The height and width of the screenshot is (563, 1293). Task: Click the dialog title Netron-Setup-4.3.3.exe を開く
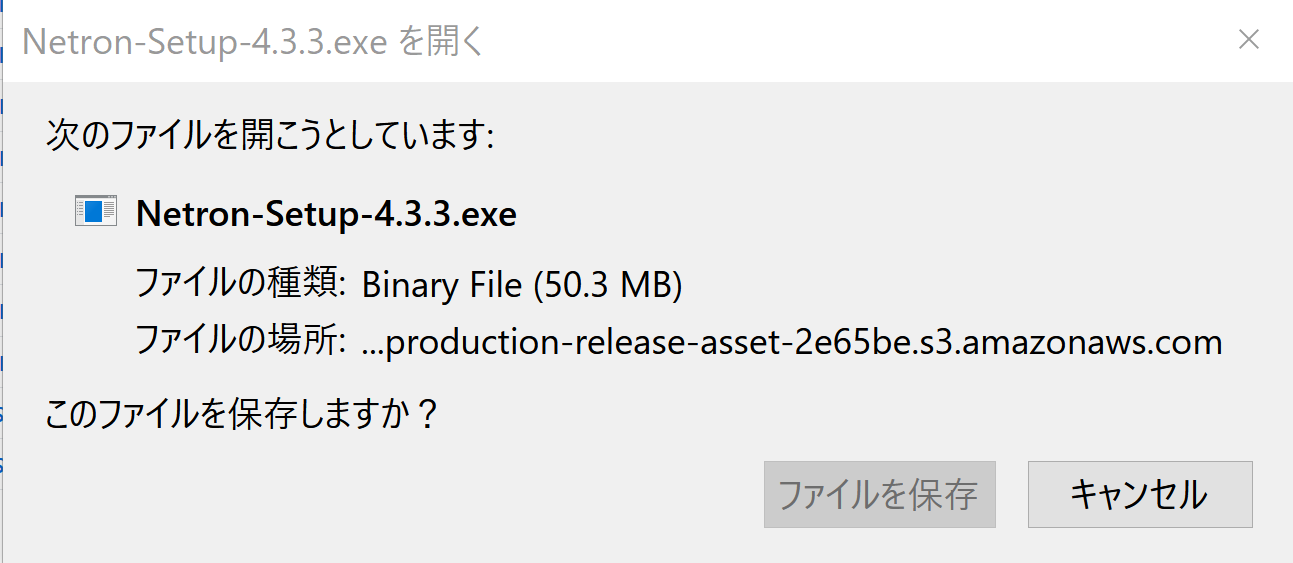click(253, 42)
